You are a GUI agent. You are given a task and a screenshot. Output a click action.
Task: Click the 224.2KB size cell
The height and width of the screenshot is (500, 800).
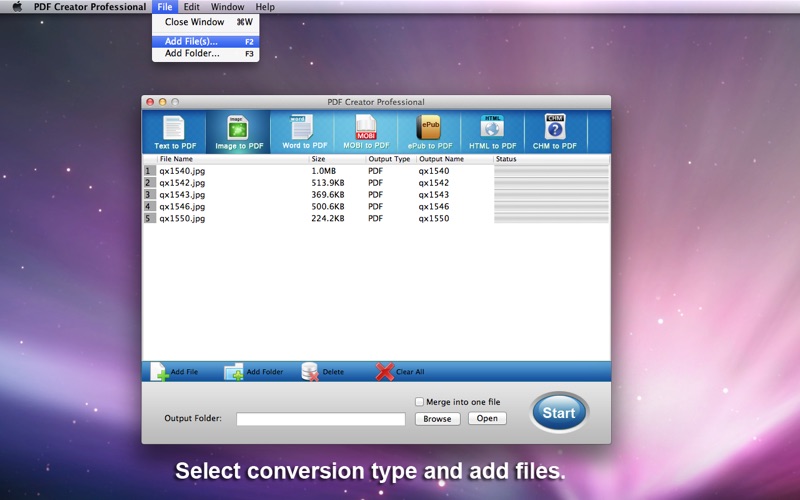coord(328,218)
